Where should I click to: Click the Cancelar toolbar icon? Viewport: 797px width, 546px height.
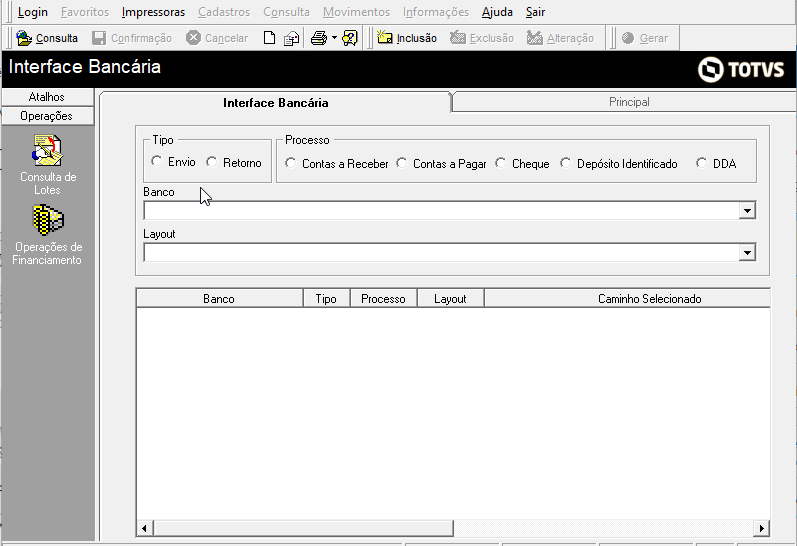pos(193,38)
